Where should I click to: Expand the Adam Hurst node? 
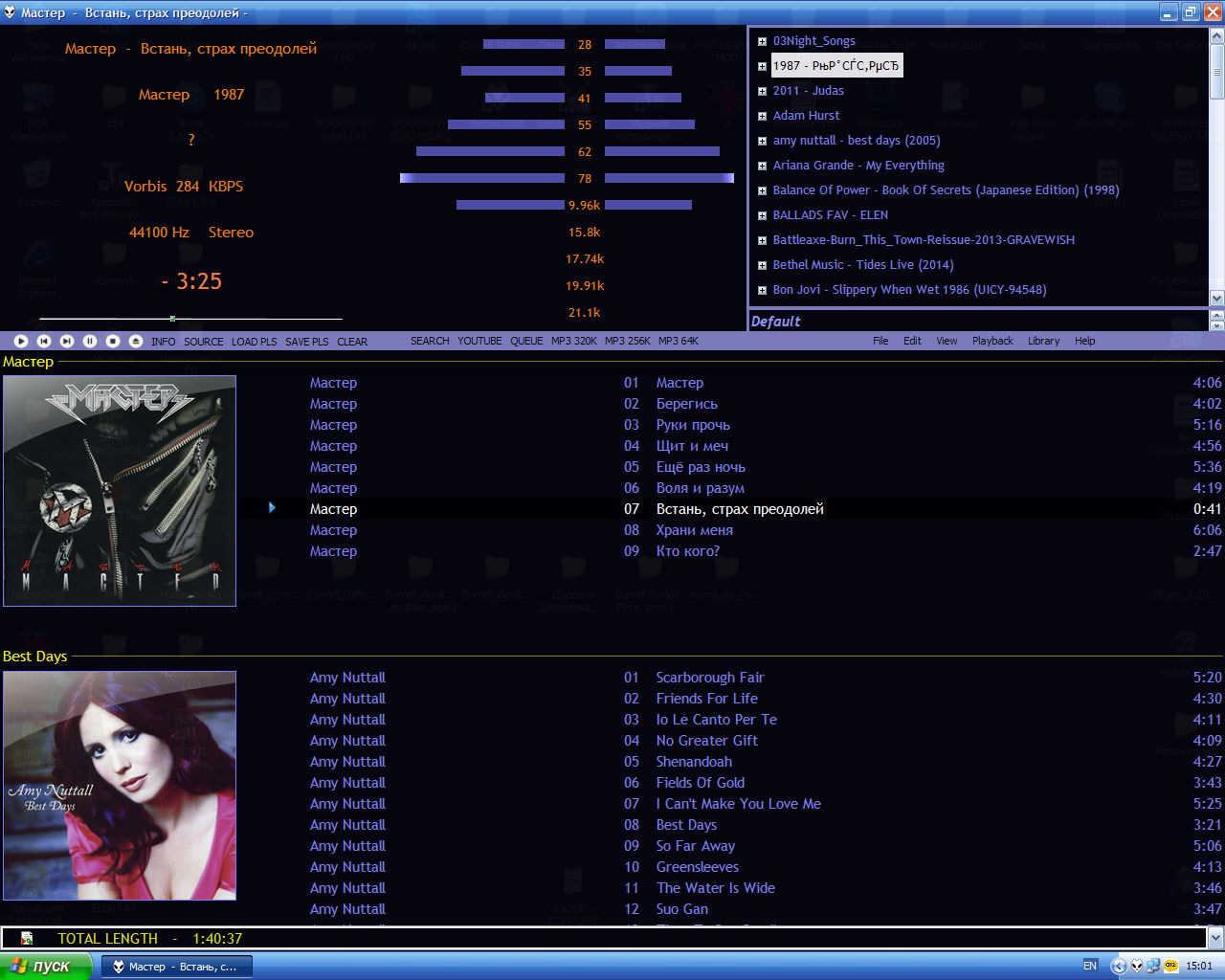point(762,116)
